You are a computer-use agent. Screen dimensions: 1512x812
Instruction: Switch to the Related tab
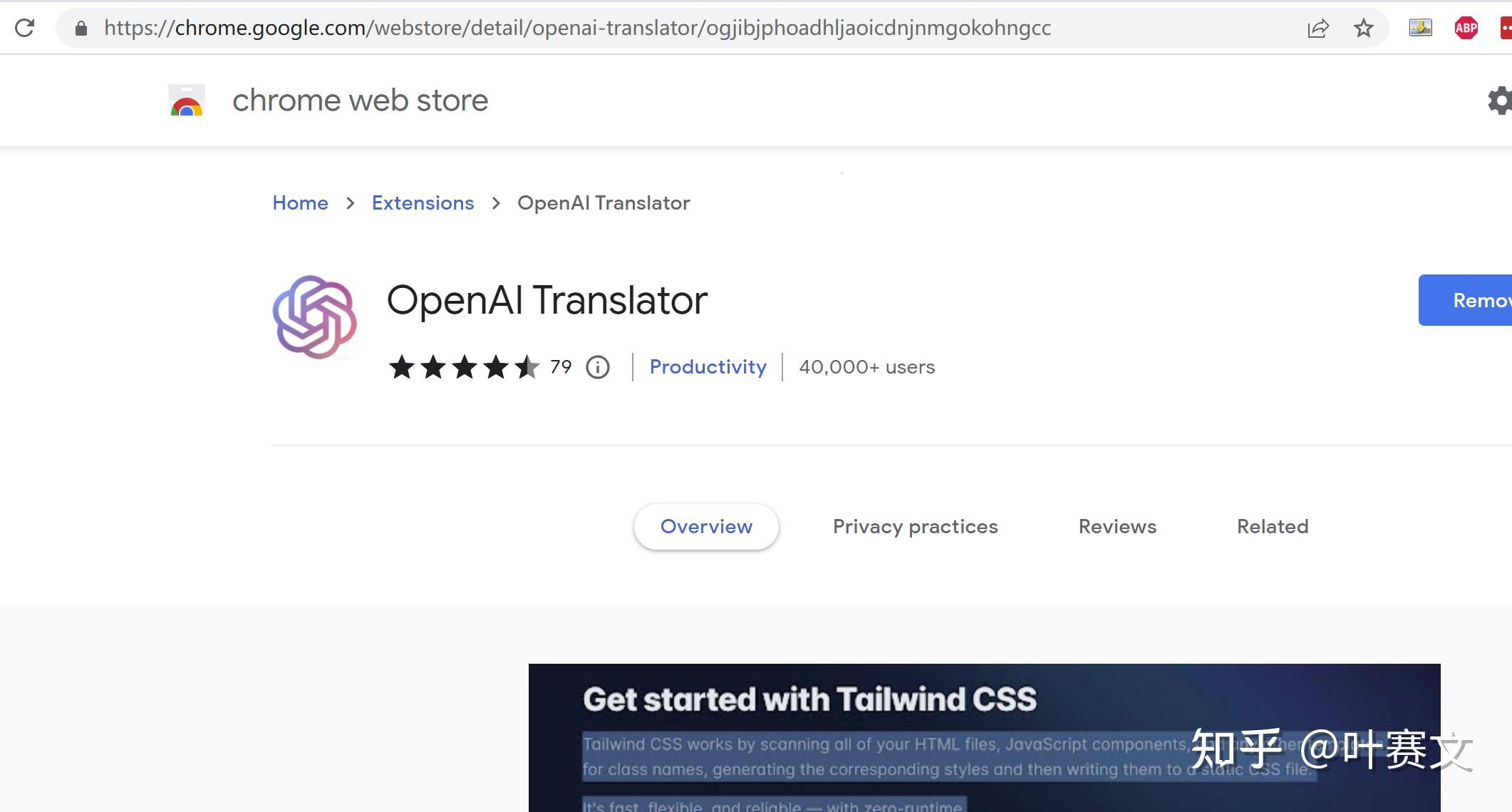[1272, 527]
